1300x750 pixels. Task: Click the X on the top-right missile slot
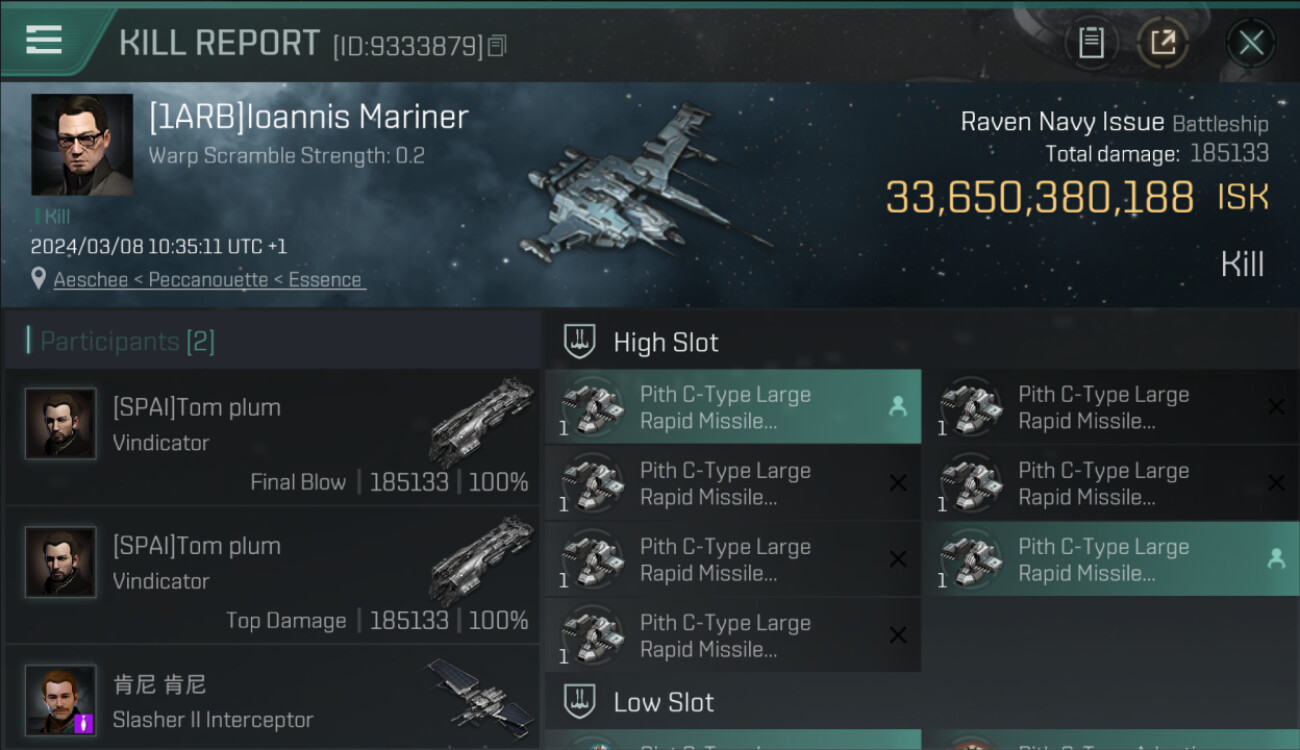point(1276,407)
